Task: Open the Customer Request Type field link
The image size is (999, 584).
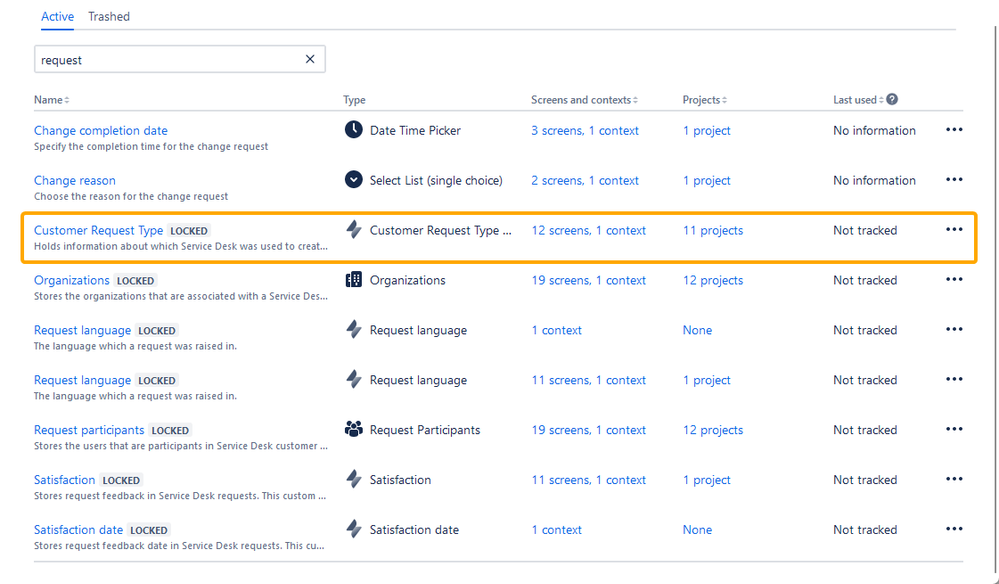Action: 98,231
